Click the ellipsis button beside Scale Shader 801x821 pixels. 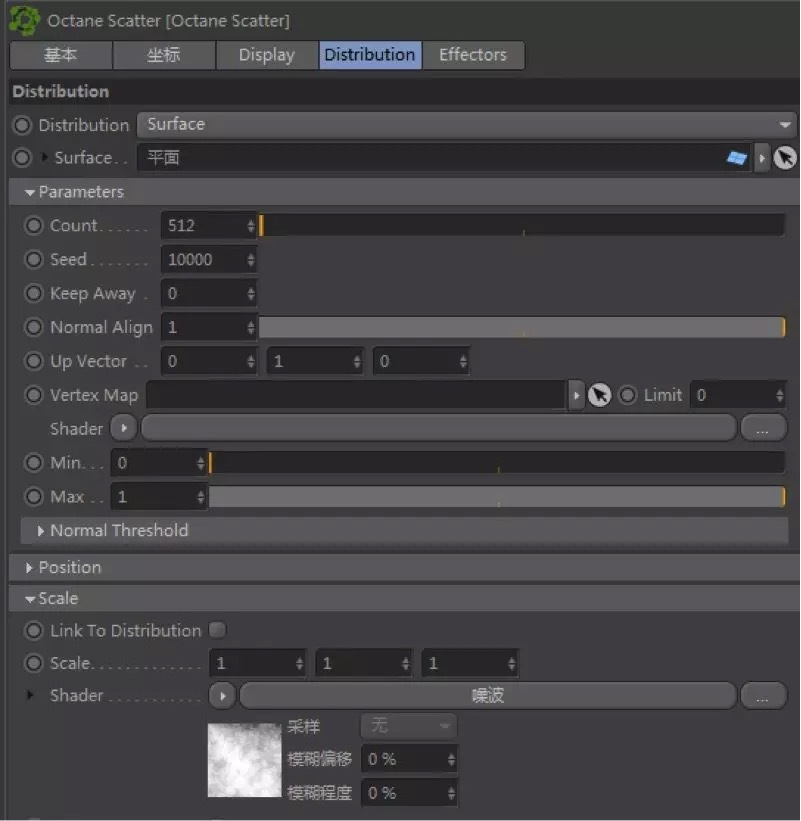click(x=763, y=695)
